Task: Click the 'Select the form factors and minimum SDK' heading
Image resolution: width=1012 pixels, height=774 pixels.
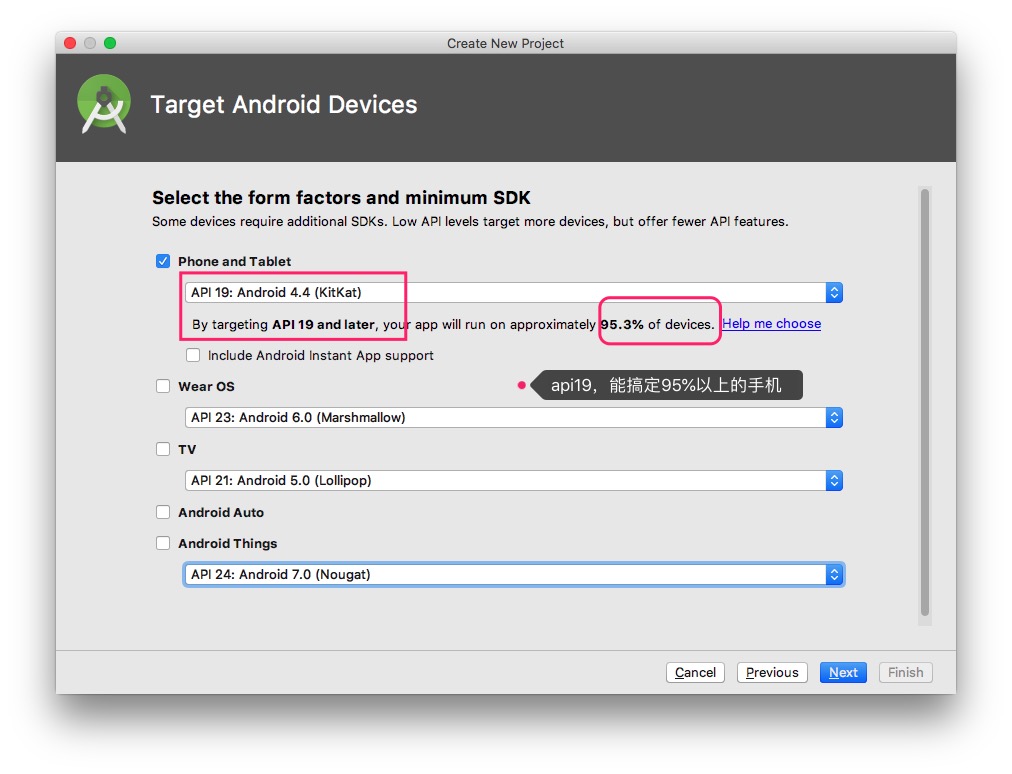Action: (x=341, y=198)
